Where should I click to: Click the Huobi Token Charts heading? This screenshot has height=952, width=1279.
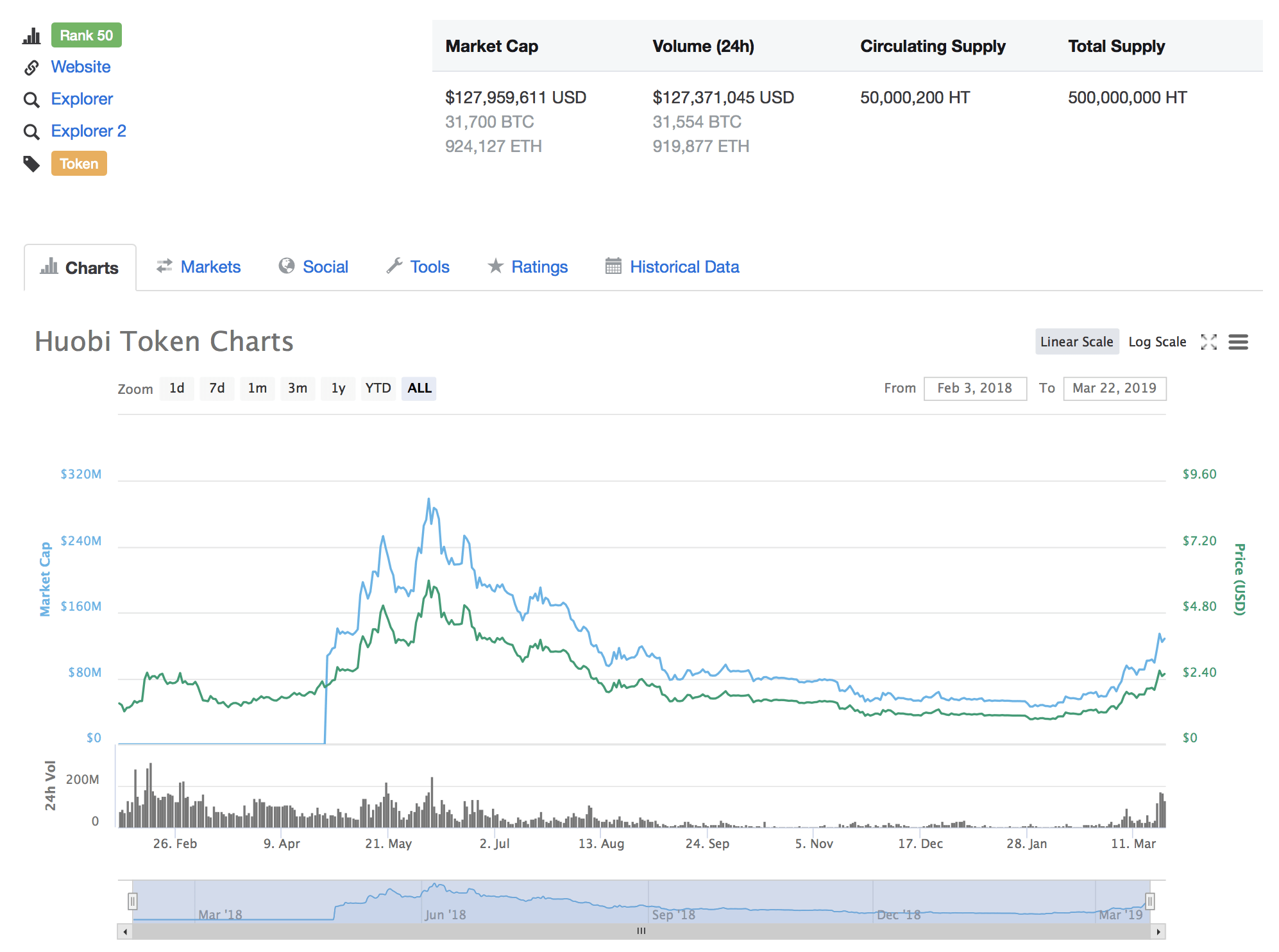click(164, 341)
